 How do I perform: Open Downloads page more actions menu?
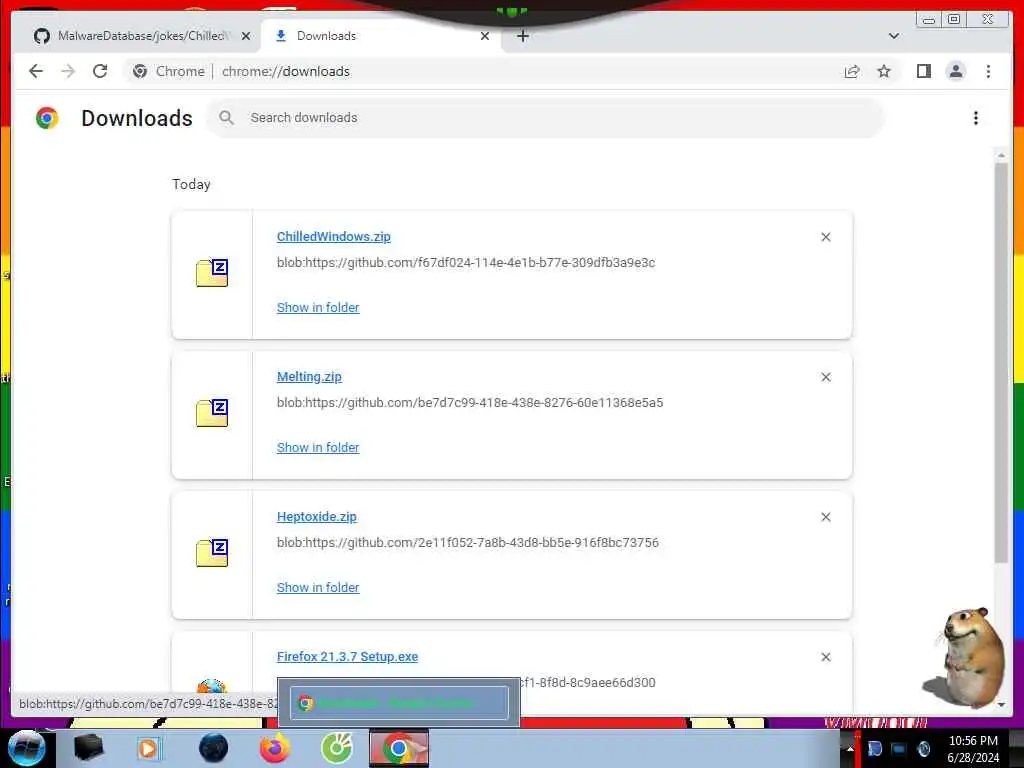[x=976, y=118]
